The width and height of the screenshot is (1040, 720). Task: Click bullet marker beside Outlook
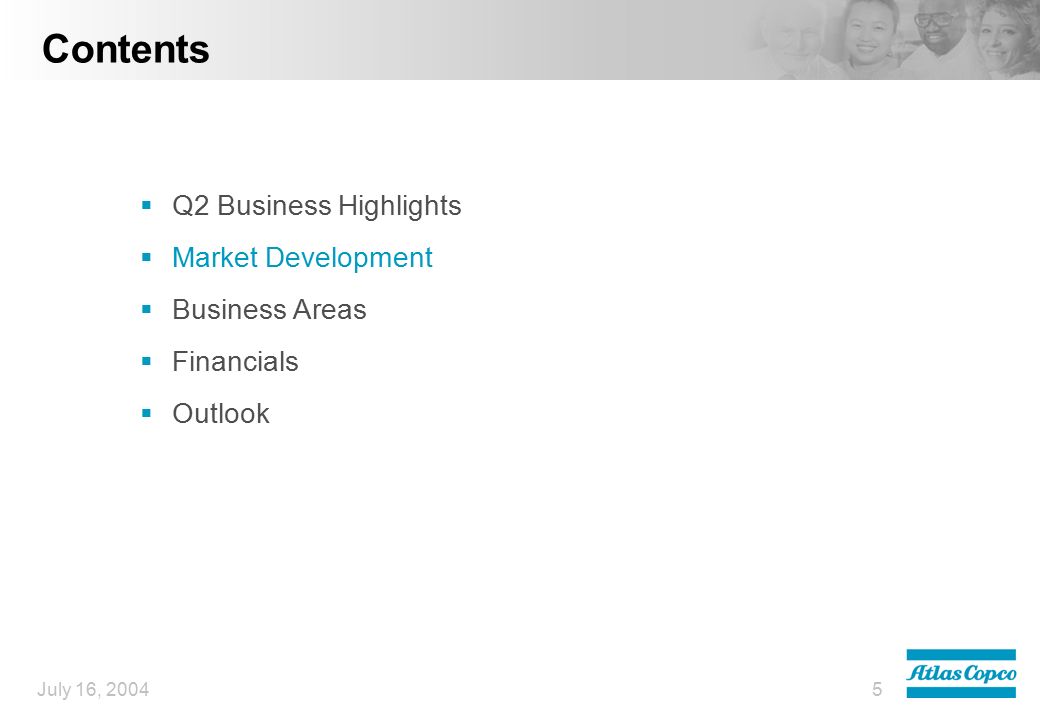click(x=147, y=413)
